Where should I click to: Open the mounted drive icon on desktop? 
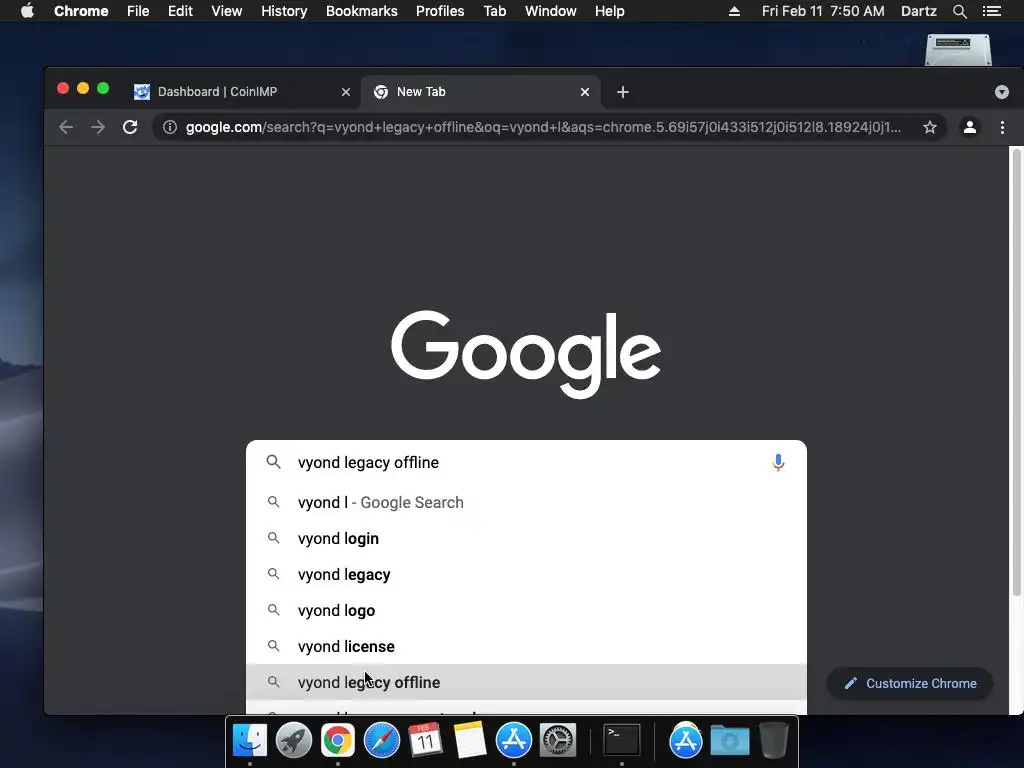[x=958, y=50]
